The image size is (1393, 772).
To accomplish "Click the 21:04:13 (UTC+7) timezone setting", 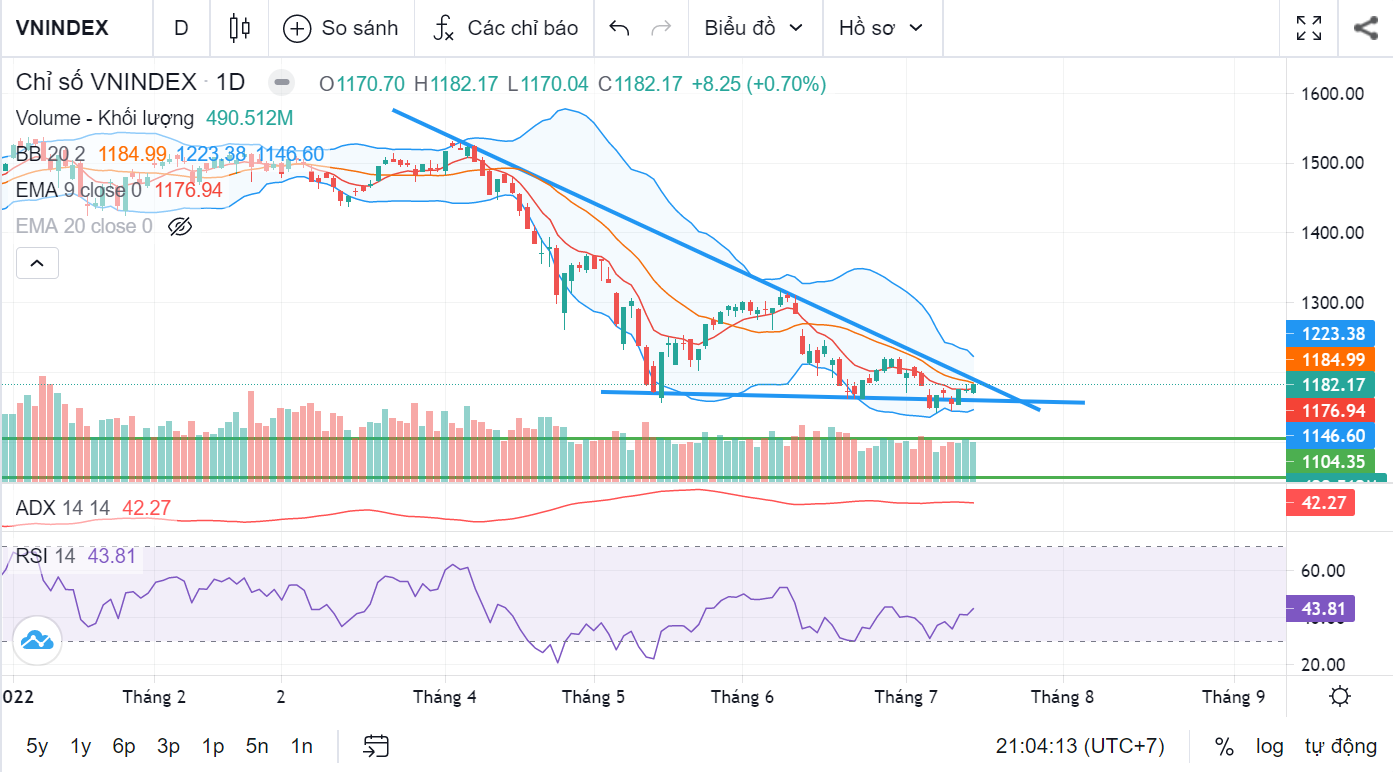I will click(1080, 746).
